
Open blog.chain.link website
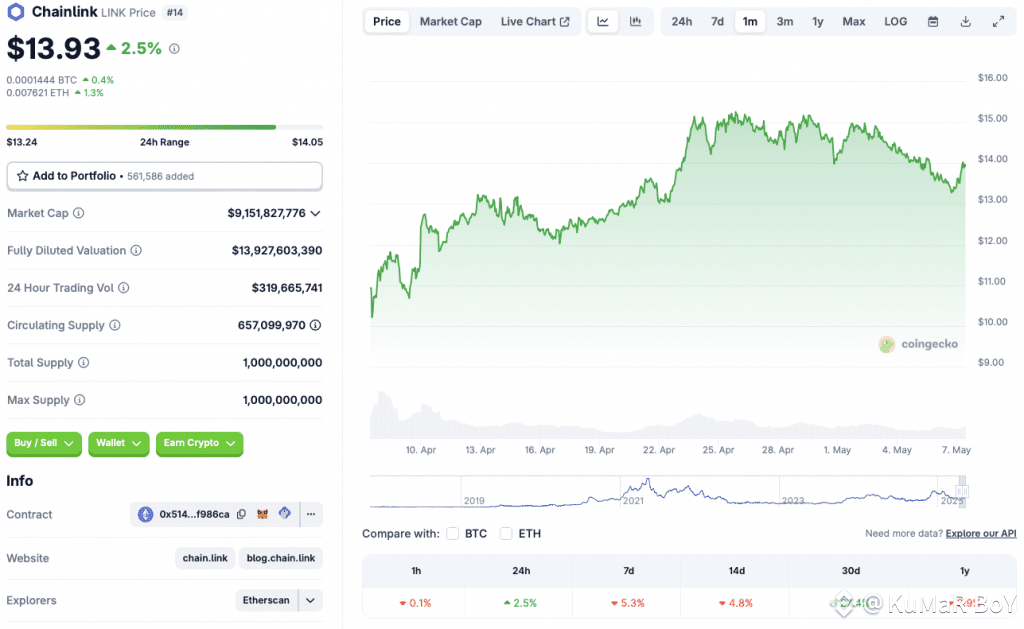[281, 558]
